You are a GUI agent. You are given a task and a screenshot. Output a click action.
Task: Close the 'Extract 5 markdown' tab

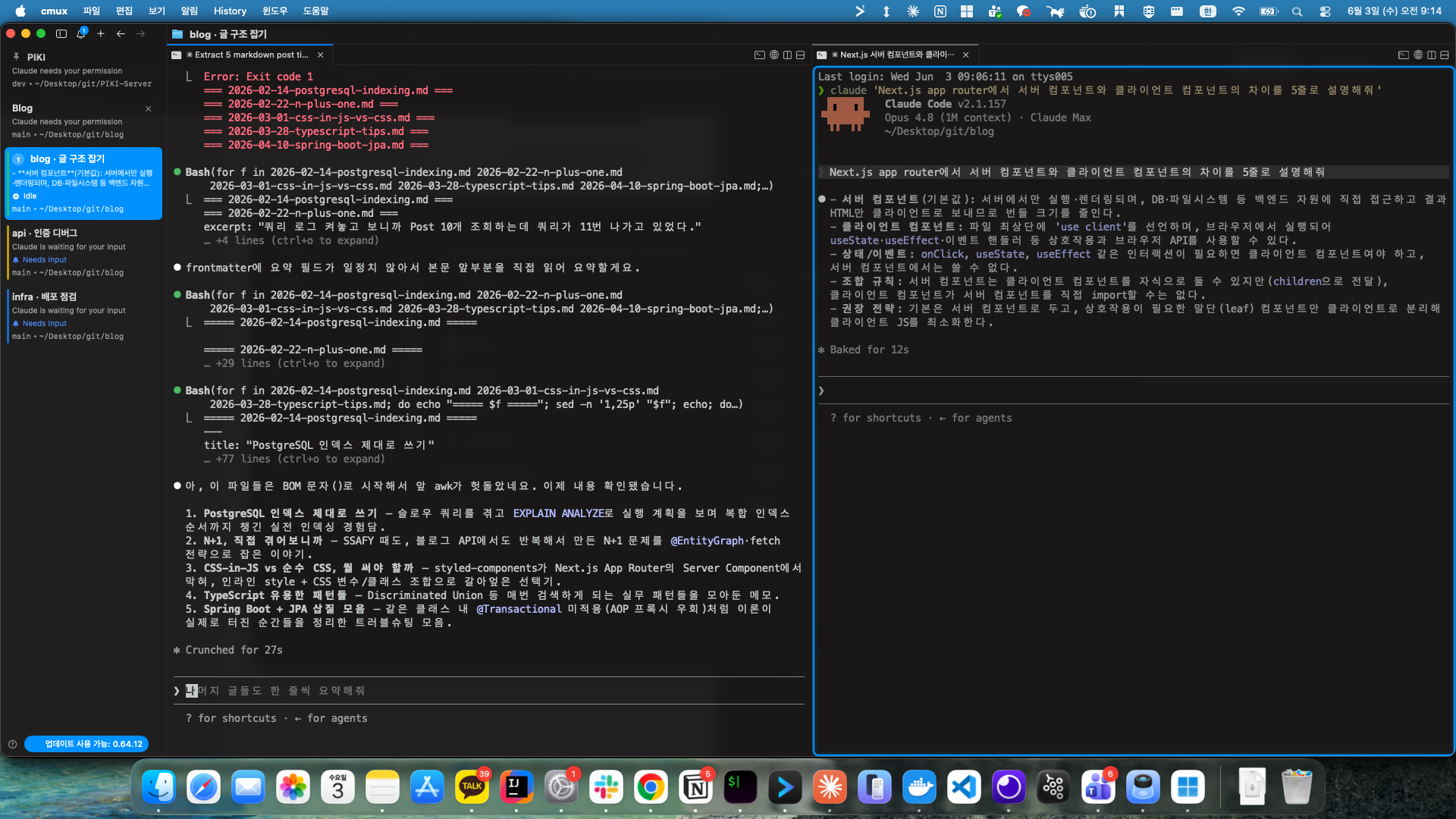click(x=321, y=55)
